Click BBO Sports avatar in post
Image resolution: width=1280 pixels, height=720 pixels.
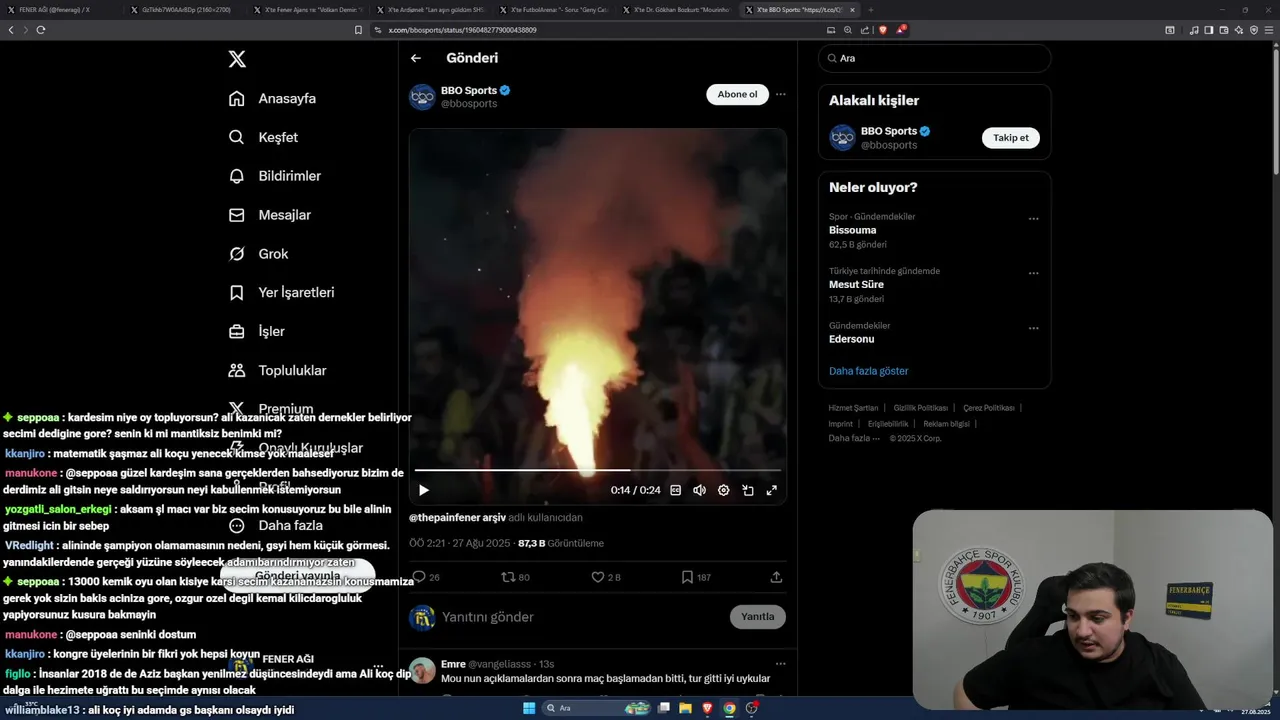point(422,97)
